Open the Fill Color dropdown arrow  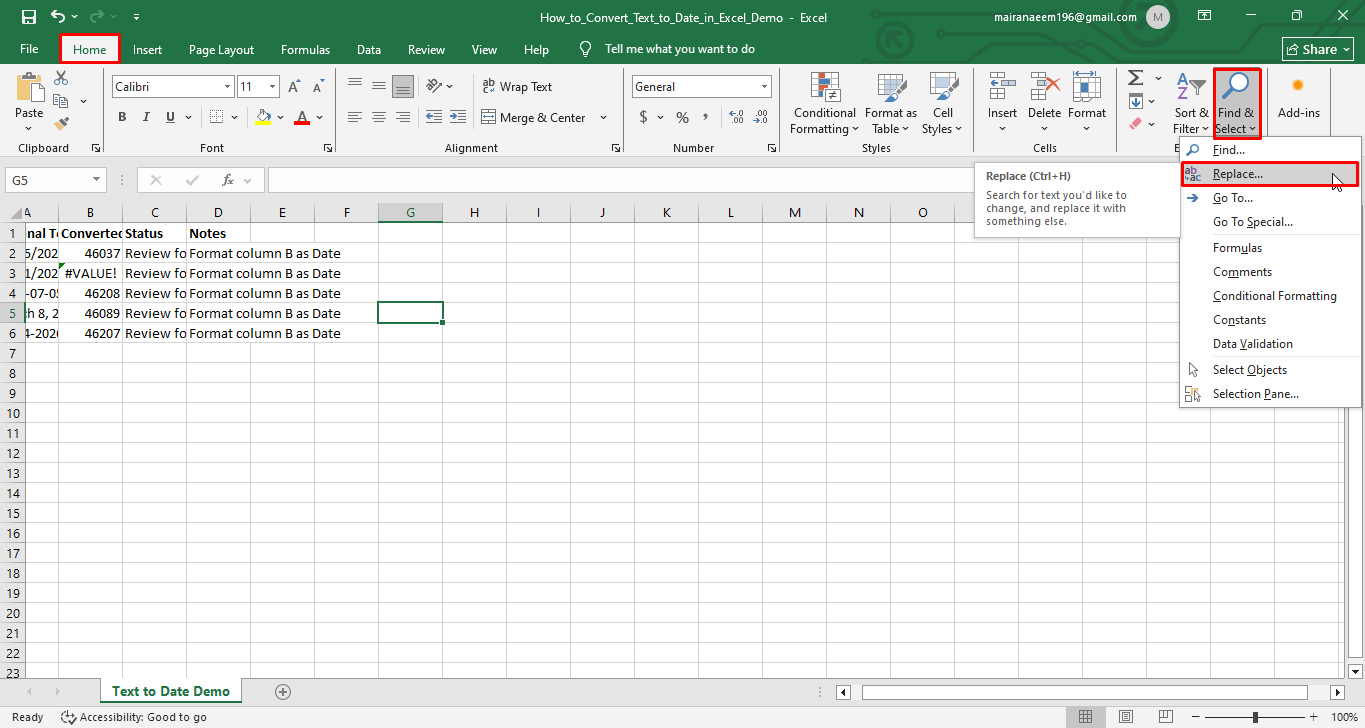(x=281, y=117)
